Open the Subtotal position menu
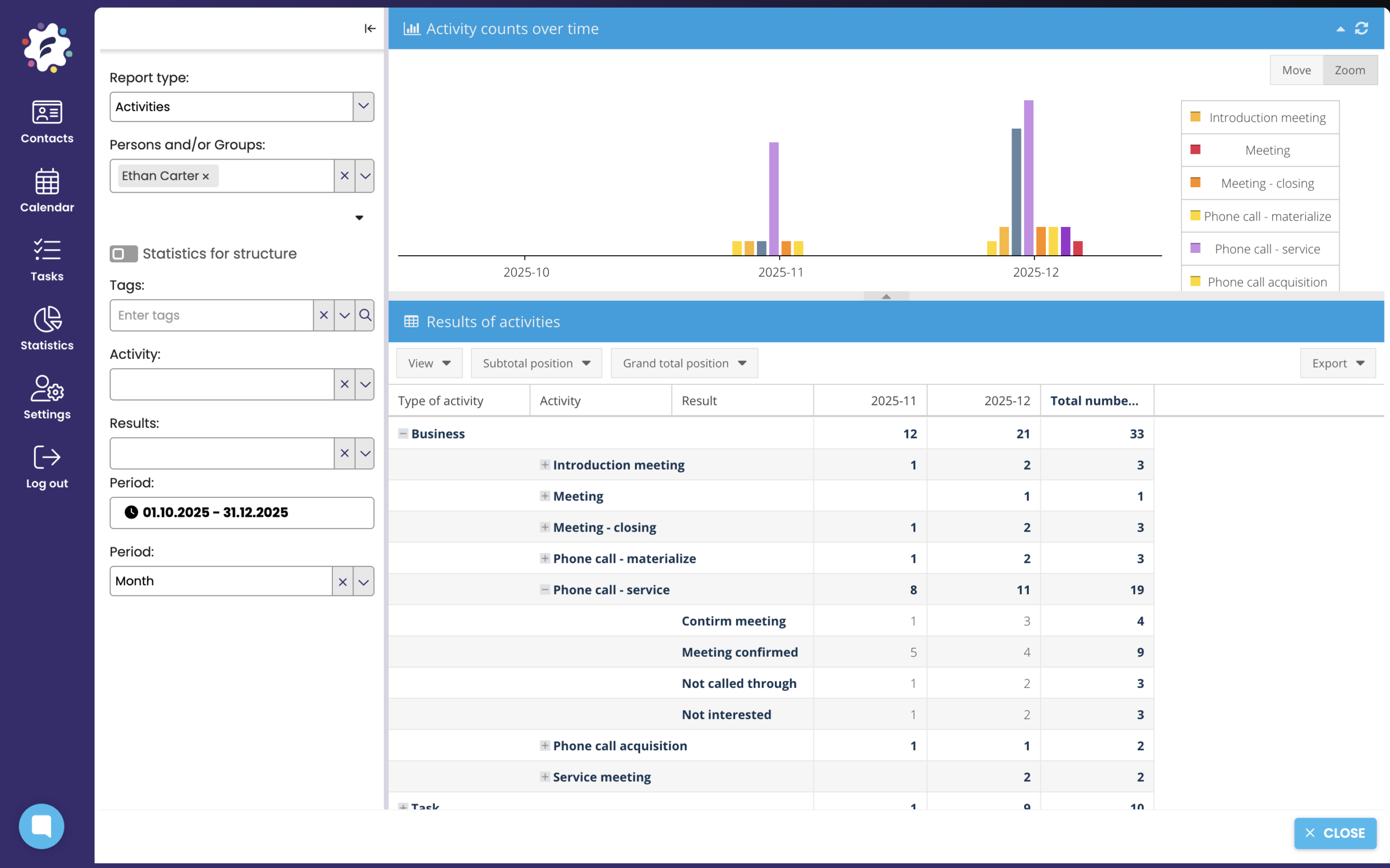Viewport: 1390px width, 868px height. coord(536,363)
